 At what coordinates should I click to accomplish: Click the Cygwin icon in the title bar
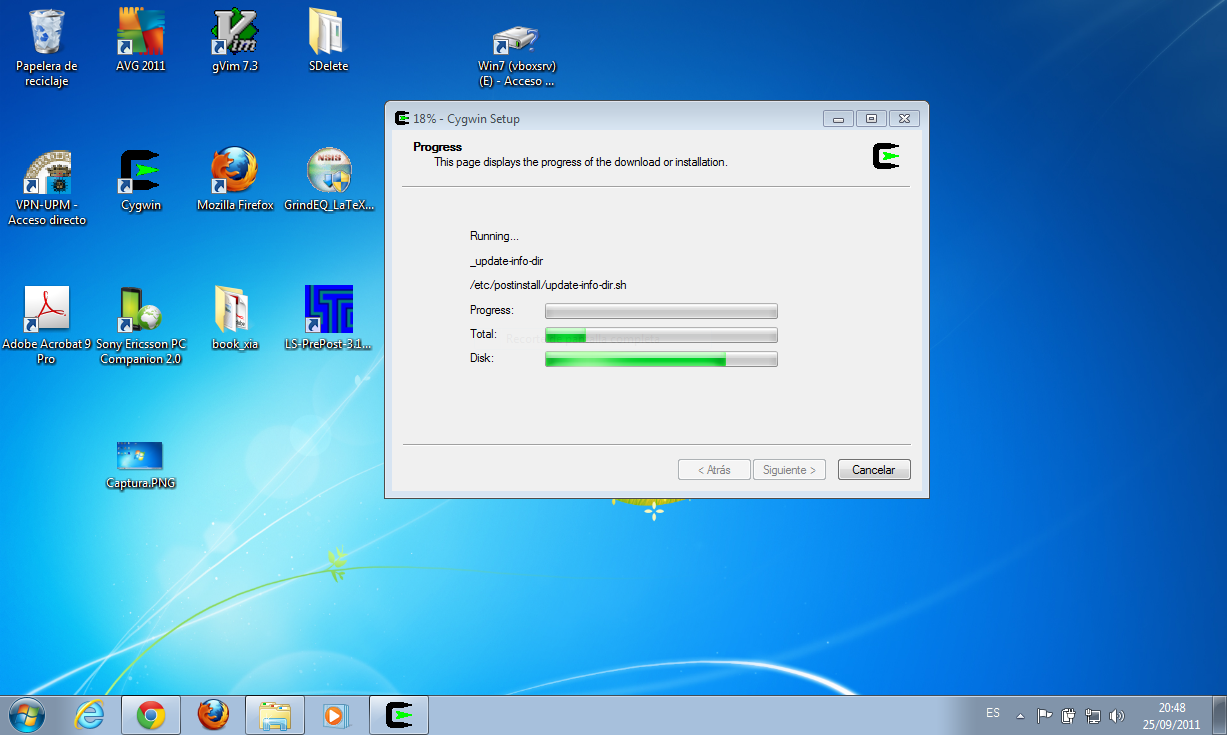pyautogui.click(x=402, y=118)
